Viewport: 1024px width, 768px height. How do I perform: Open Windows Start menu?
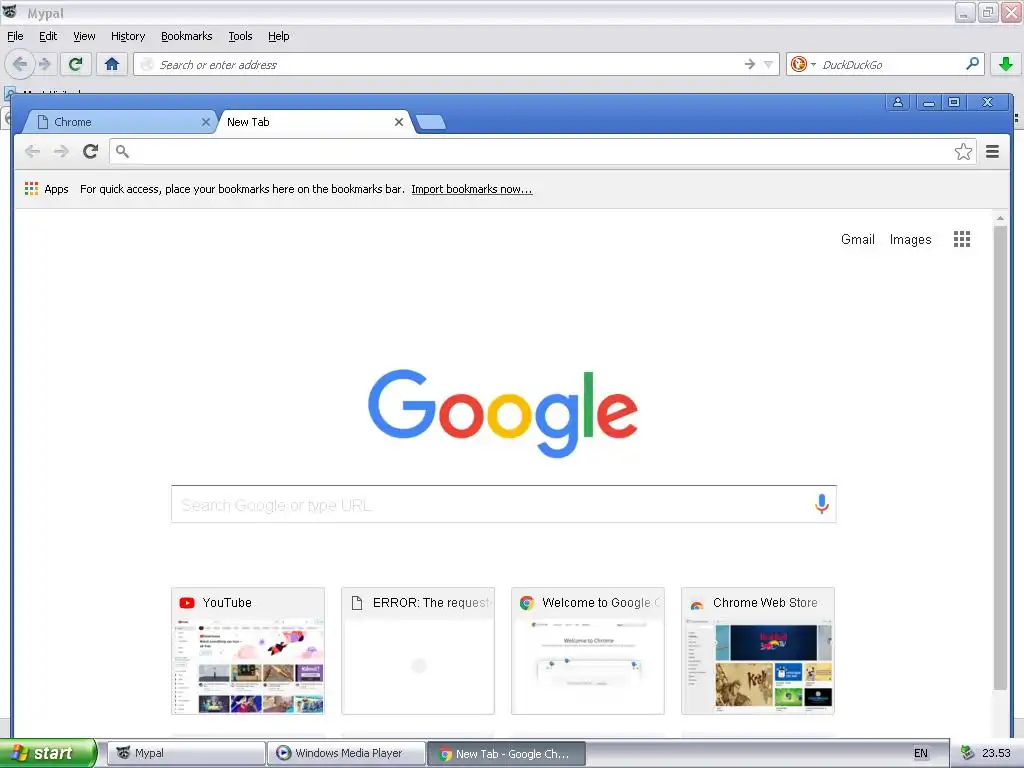pyautogui.click(x=48, y=753)
